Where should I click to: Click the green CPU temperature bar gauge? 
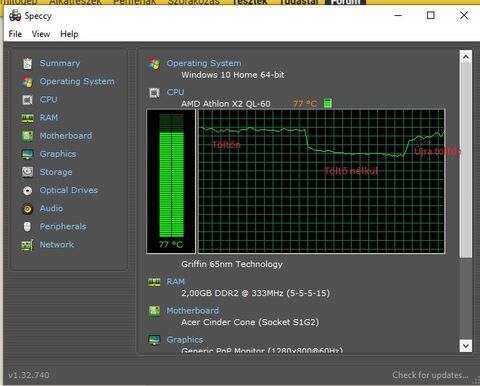tap(171, 181)
